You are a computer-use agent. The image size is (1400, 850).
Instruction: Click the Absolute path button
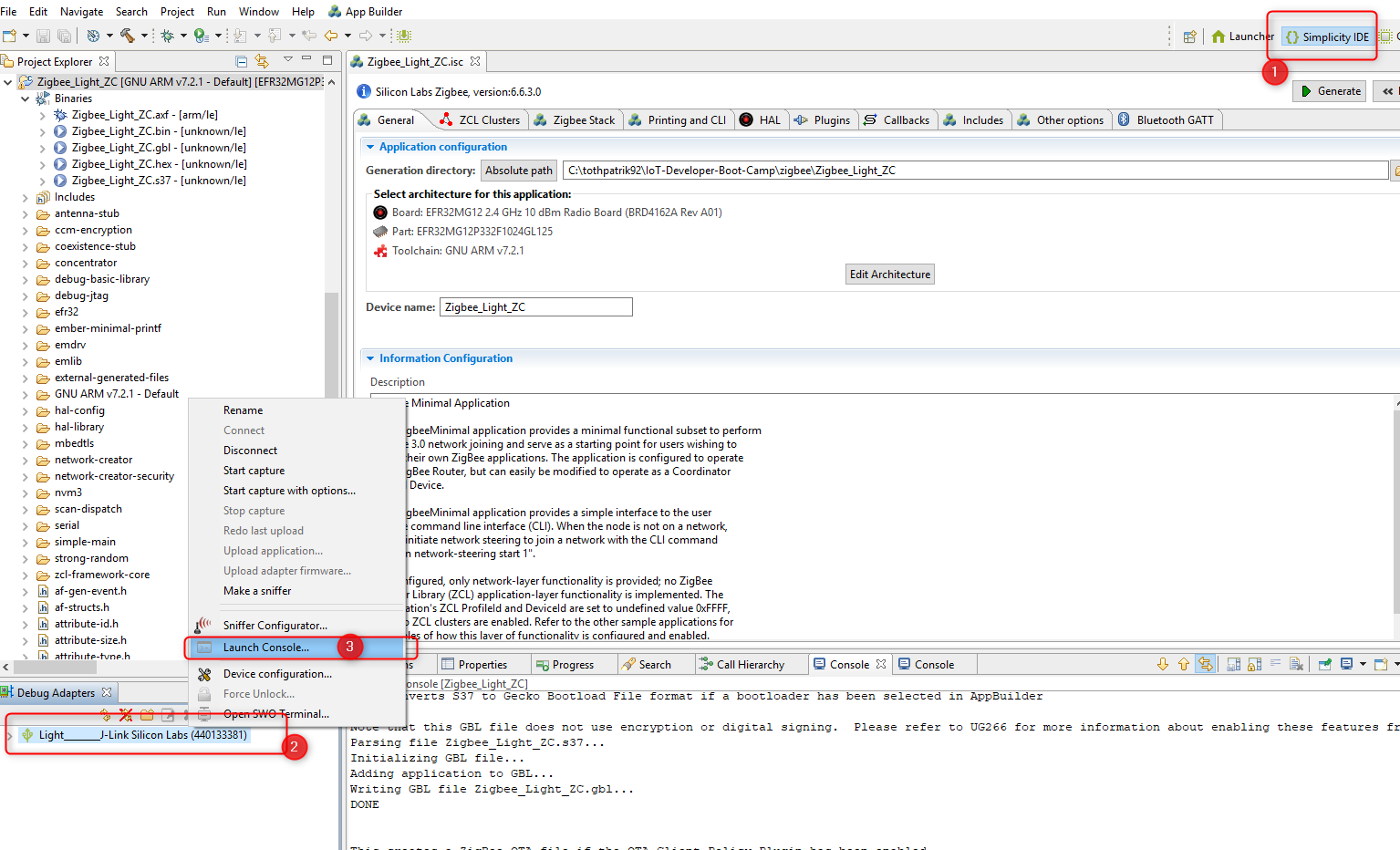point(519,171)
